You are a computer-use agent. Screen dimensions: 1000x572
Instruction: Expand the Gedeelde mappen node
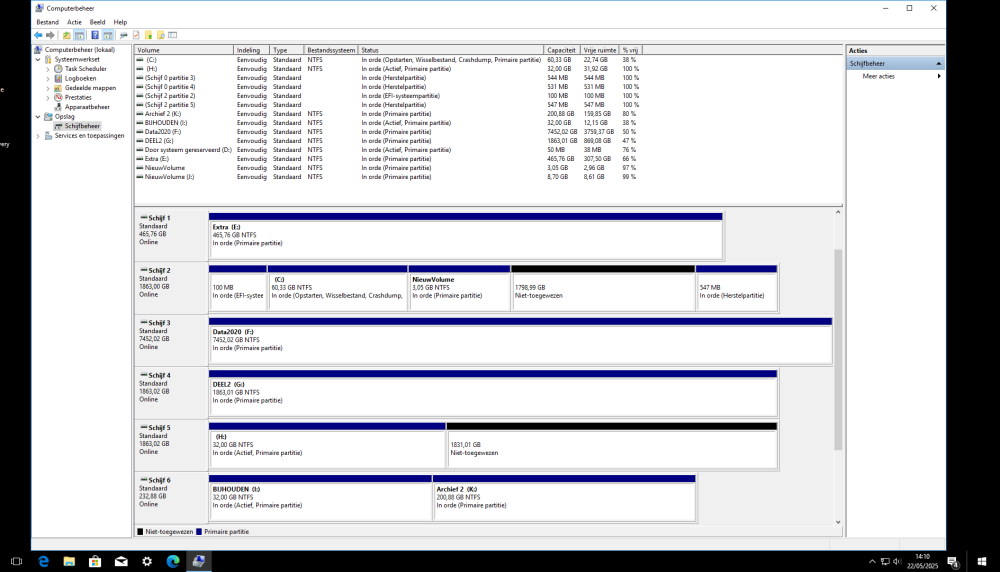pos(48,88)
